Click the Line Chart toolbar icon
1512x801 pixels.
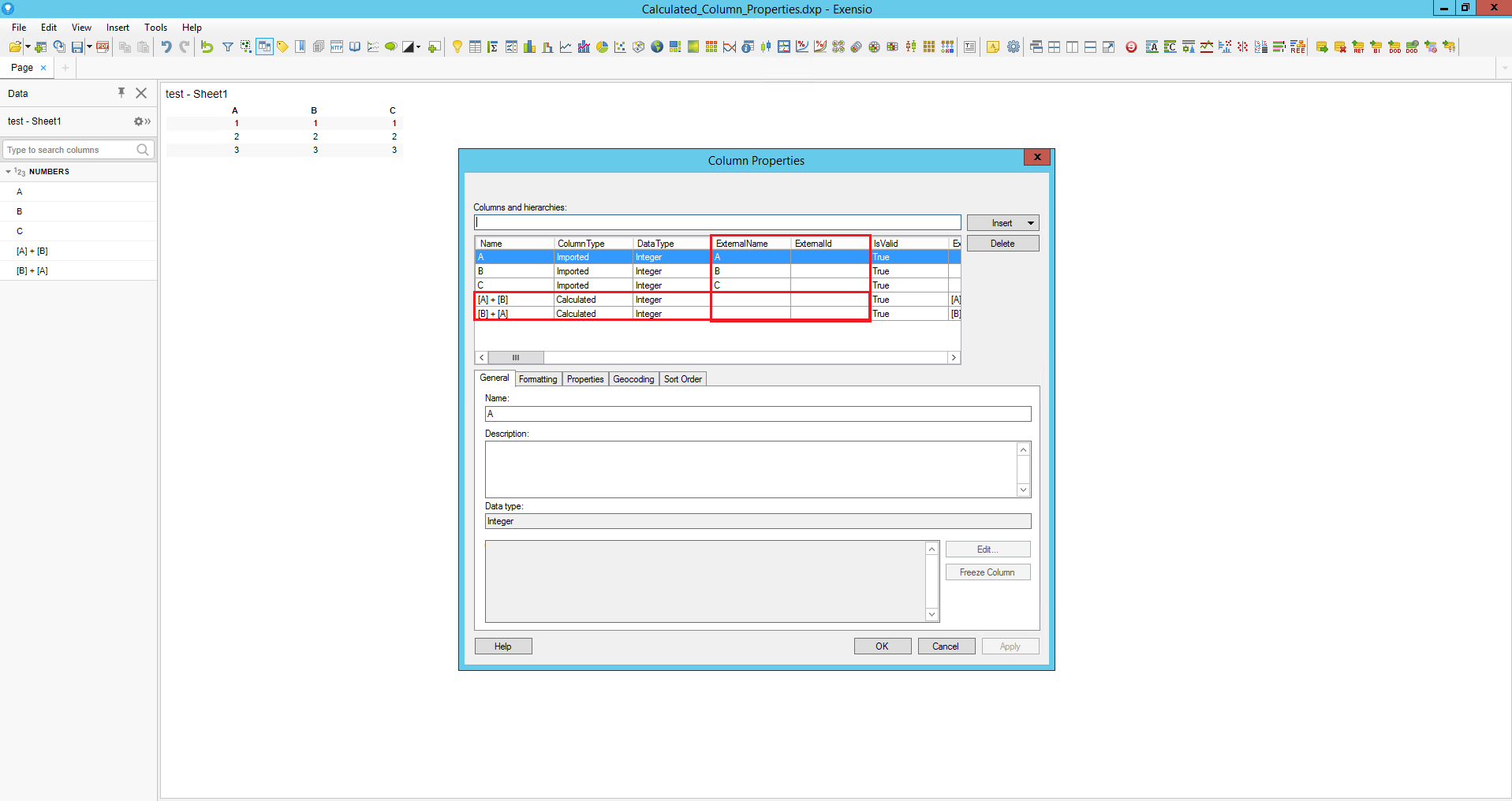[x=566, y=47]
